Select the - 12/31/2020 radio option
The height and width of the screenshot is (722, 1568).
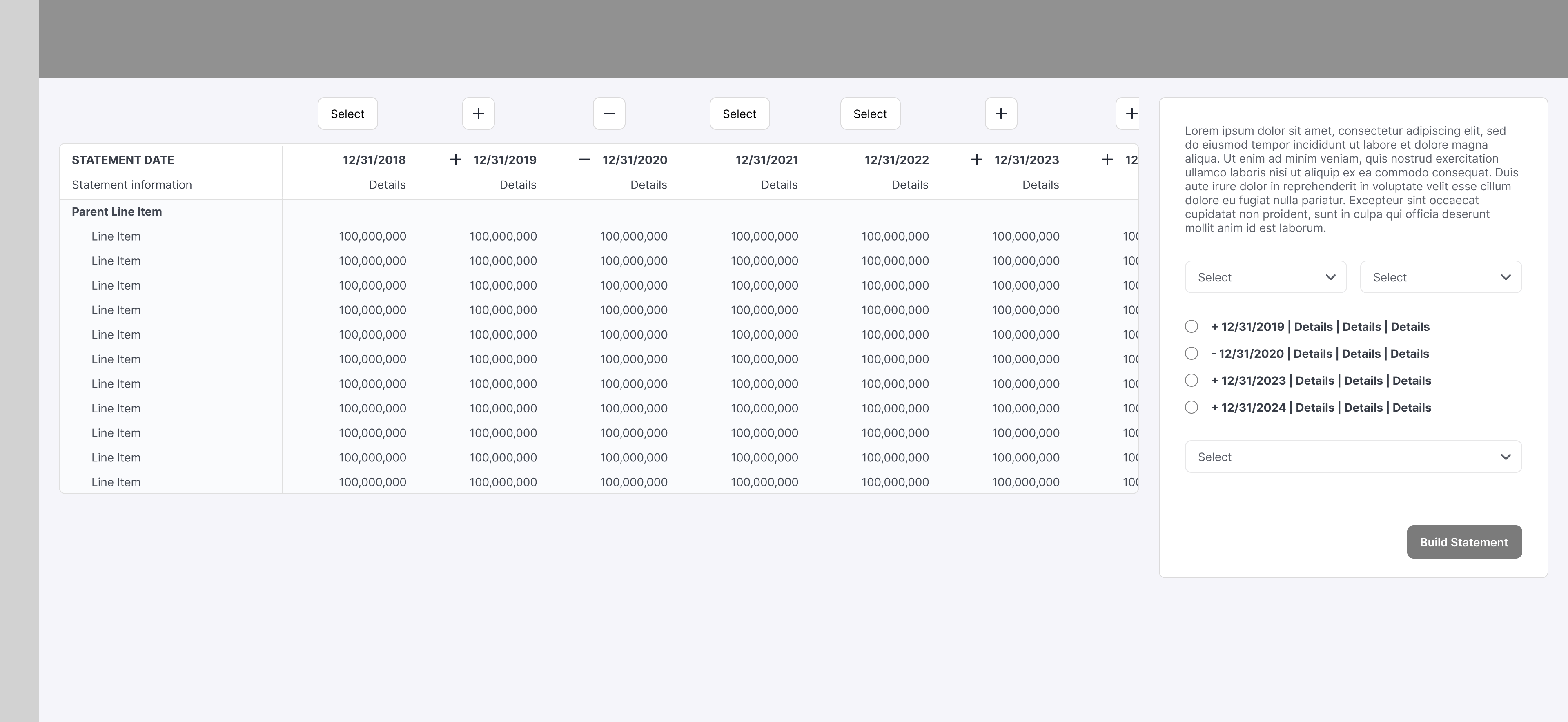(x=1191, y=354)
